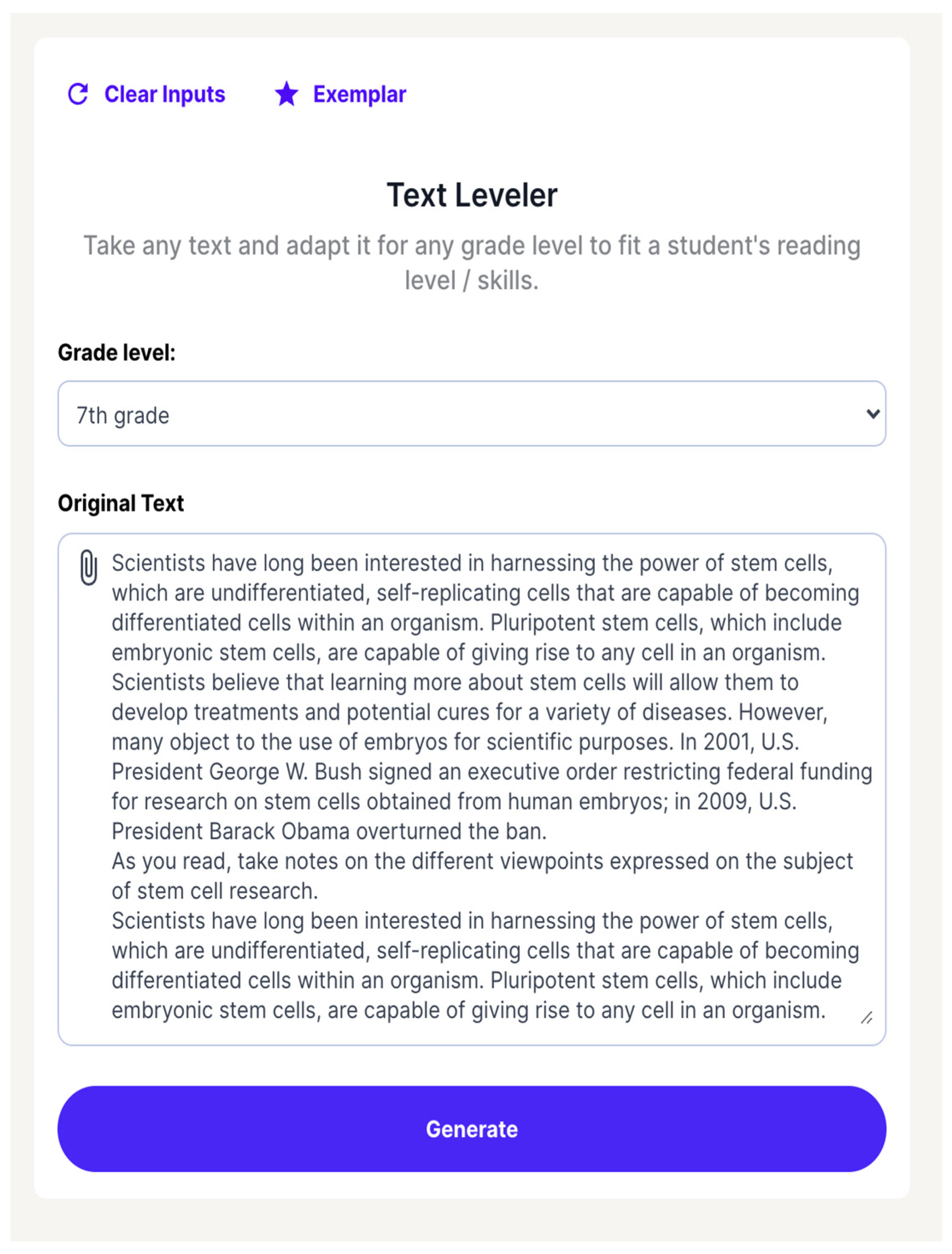Place cursor on "President Barack Obama overturned" line

(329, 832)
